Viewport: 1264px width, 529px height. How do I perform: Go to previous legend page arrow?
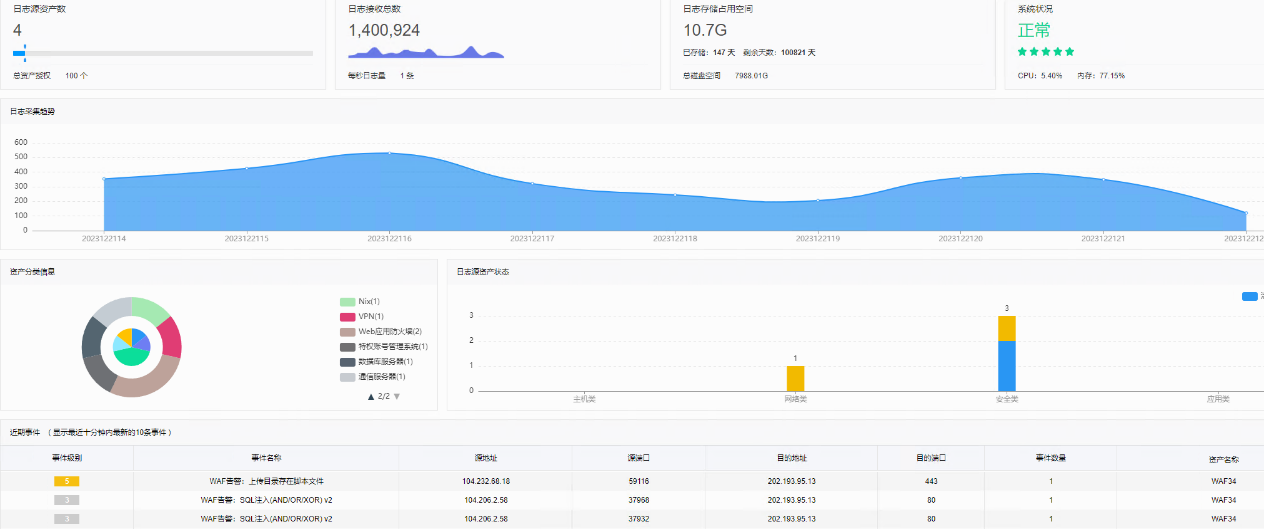(371, 397)
